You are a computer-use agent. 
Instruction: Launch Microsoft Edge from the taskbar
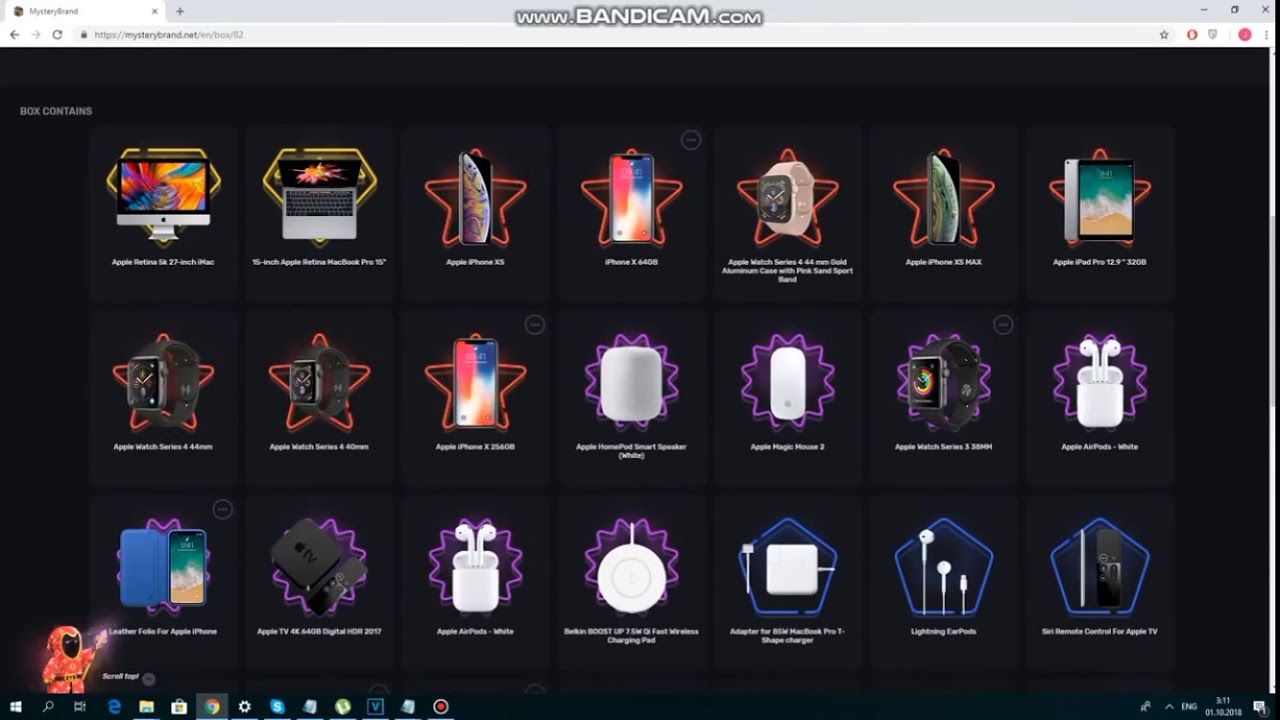114,706
